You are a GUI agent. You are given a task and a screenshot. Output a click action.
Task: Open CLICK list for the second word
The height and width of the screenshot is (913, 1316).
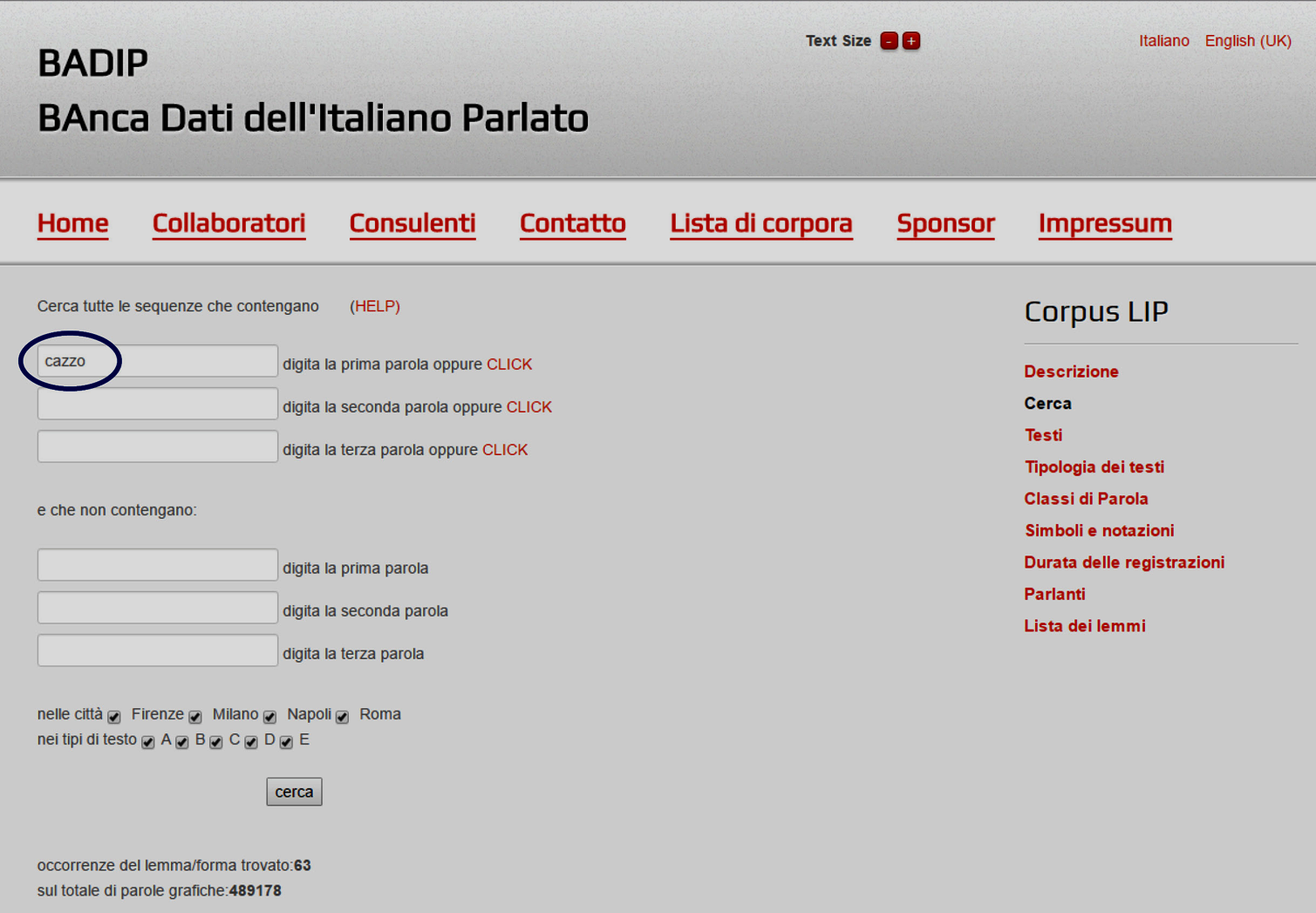point(528,407)
